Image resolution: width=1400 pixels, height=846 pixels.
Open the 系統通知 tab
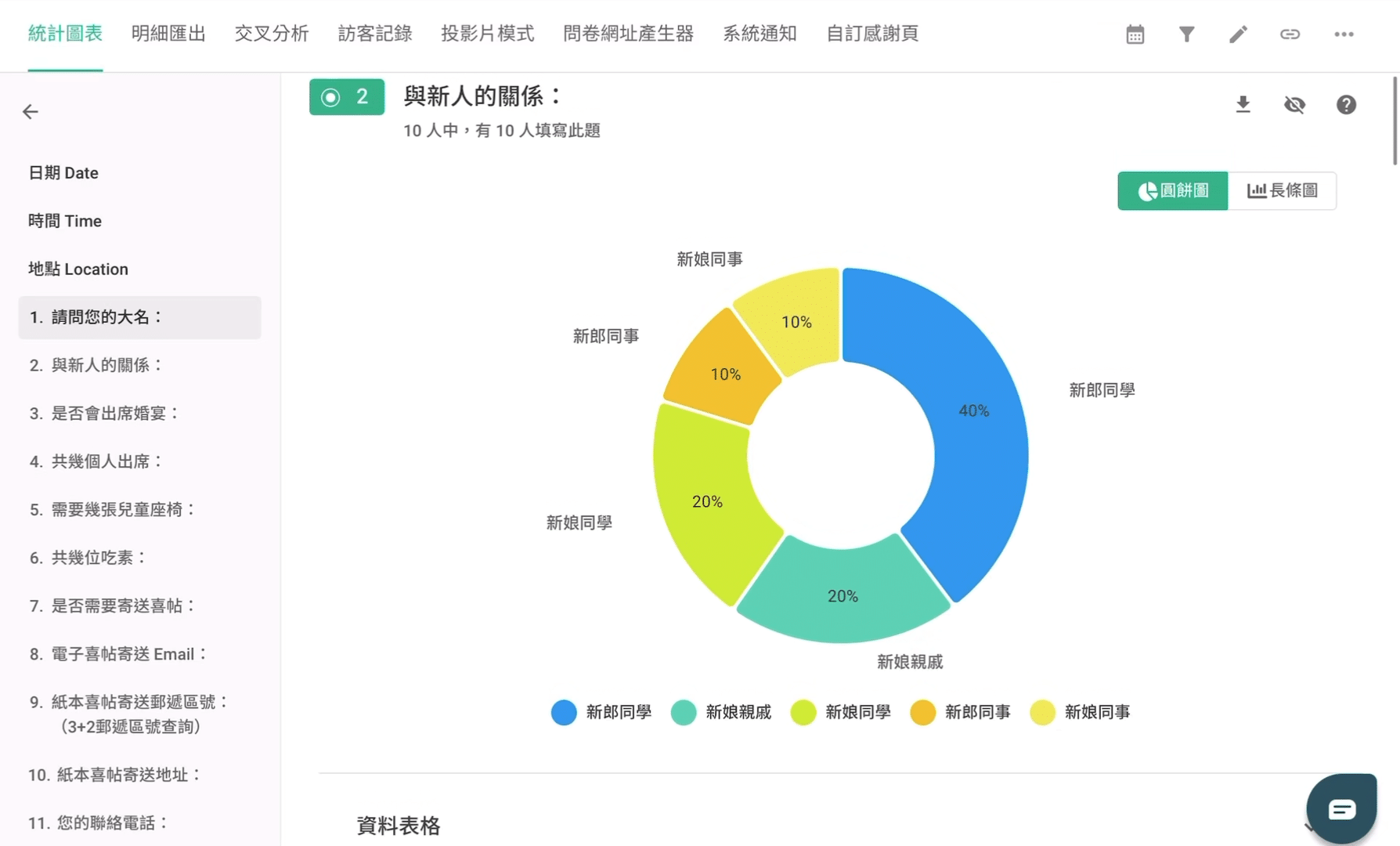coord(760,34)
